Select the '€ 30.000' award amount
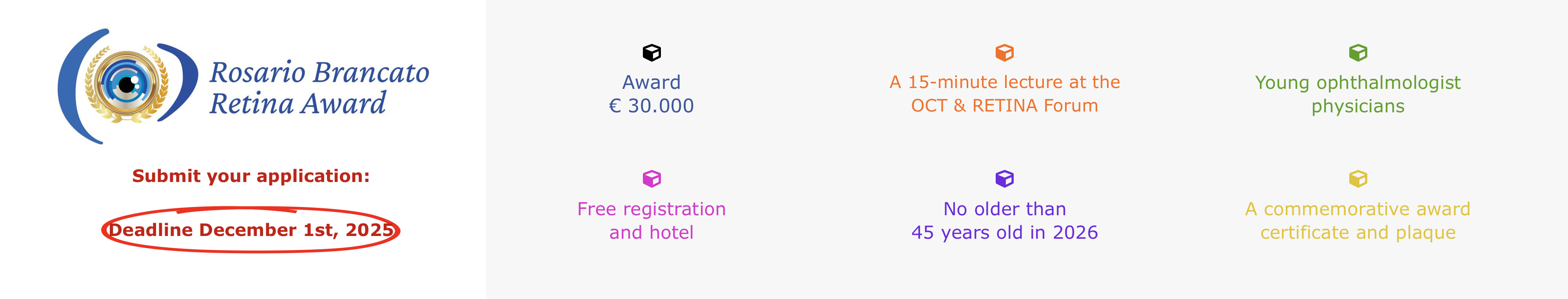Viewport: 1568px width, 299px height. pyautogui.click(x=651, y=106)
